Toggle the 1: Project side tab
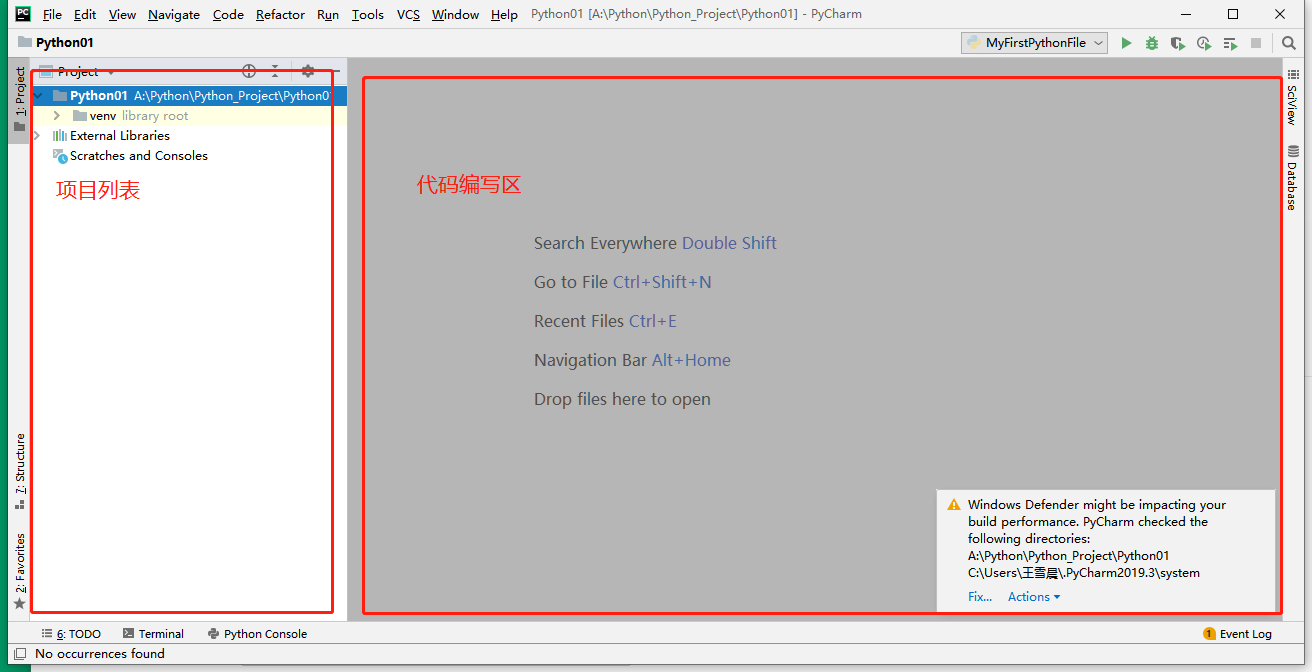 tap(19, 100)
